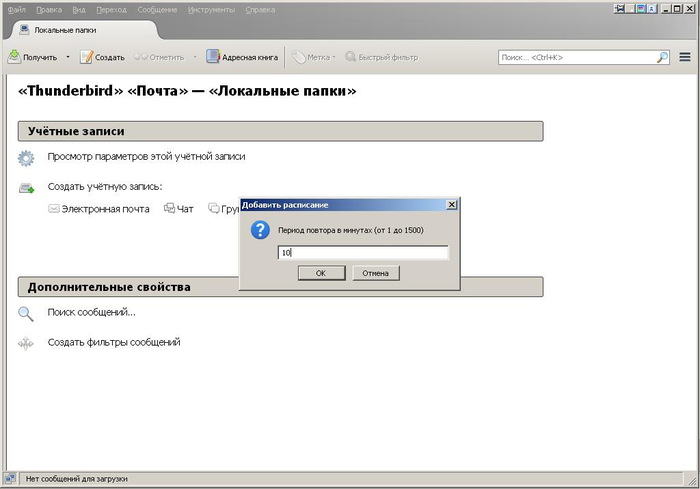Open Просмотр параметров этой учётной записи
Viewport: 700px width, 489px height.
[x=146, y=157]
